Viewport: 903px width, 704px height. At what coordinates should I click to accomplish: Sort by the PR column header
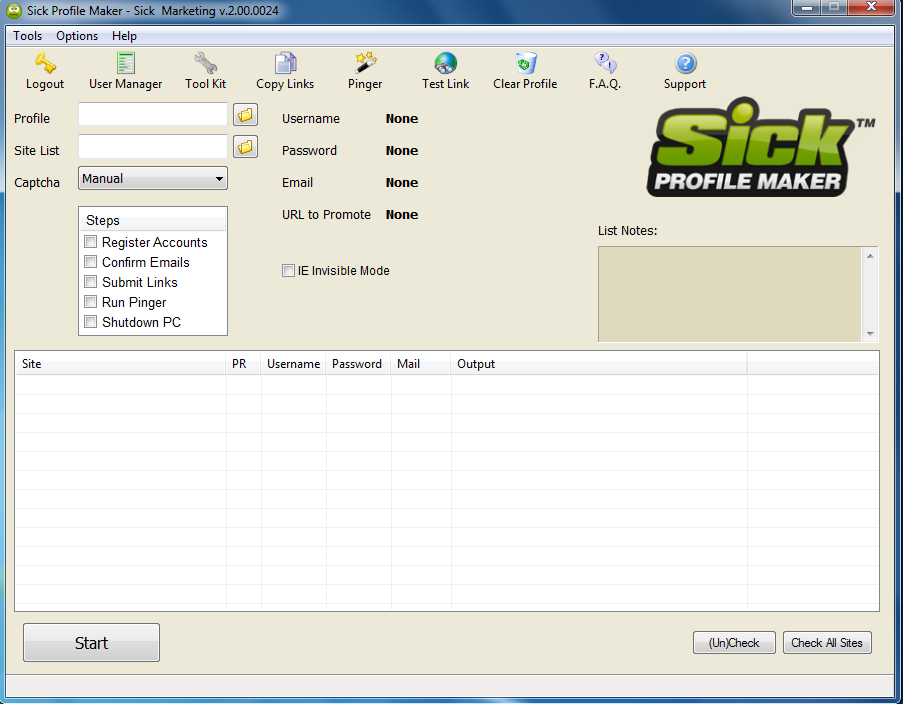(244, 364)
